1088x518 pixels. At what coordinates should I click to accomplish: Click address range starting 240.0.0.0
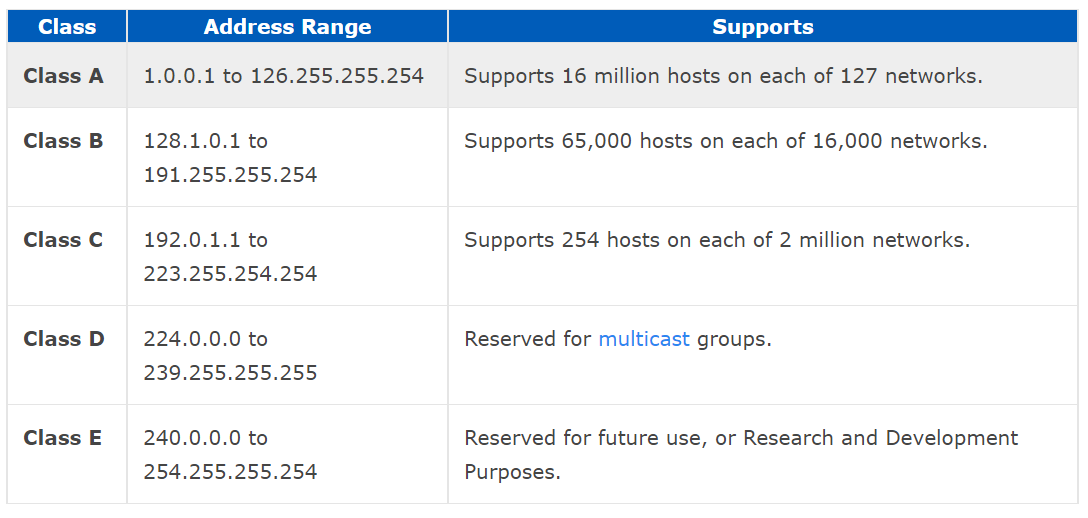tap(230, 456)
